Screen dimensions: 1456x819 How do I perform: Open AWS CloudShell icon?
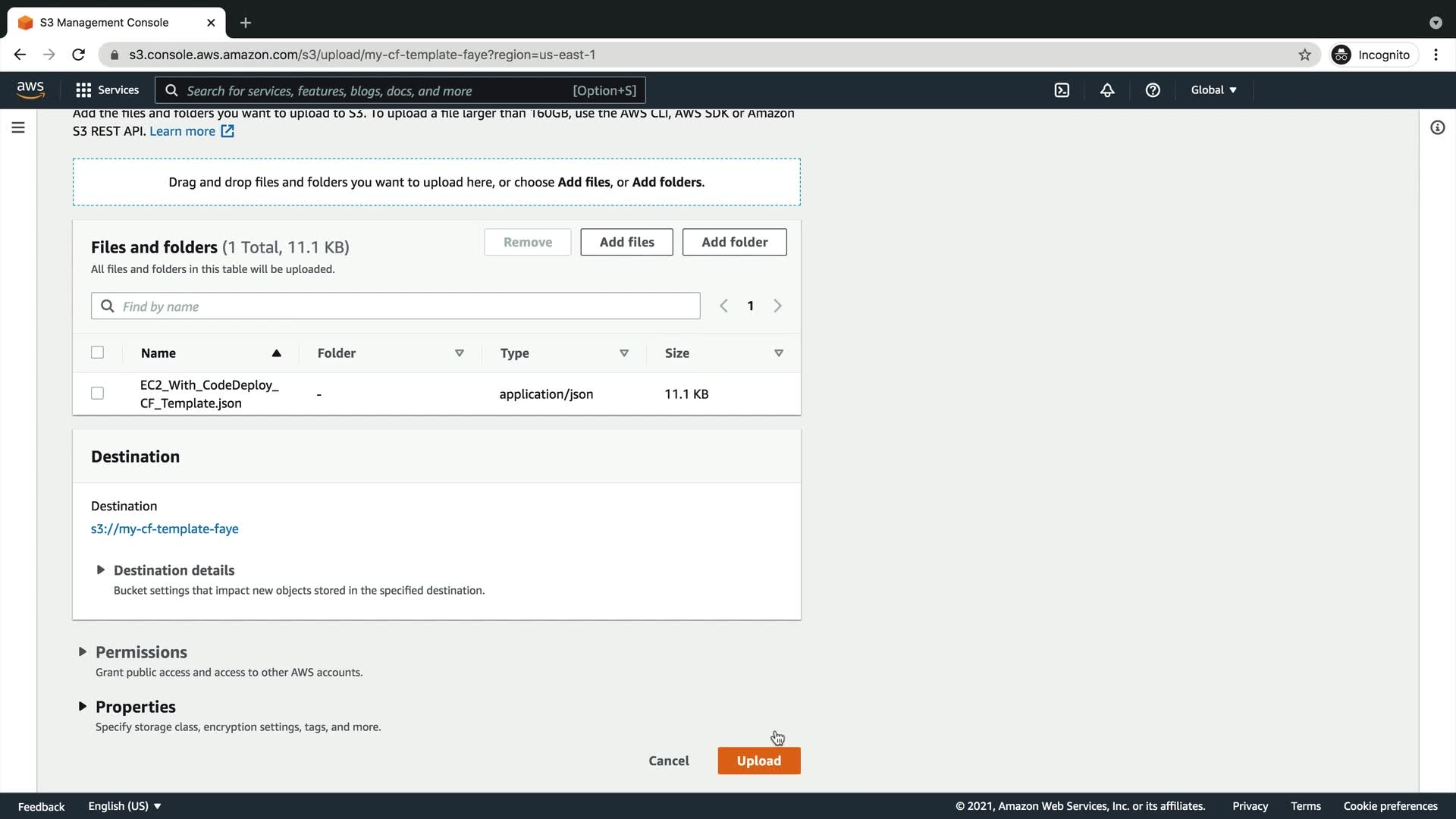(1062, 90)
